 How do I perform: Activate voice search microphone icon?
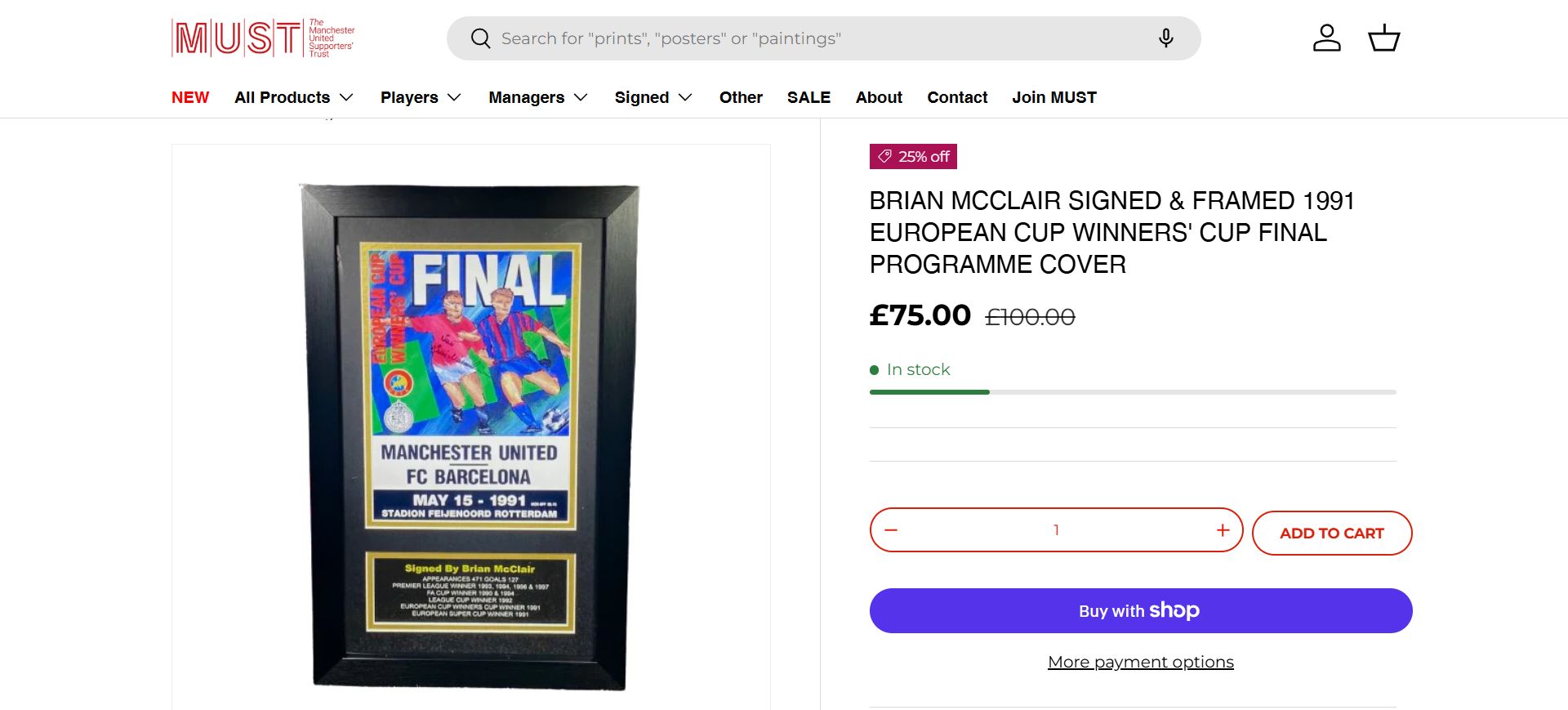point(1165,38)
